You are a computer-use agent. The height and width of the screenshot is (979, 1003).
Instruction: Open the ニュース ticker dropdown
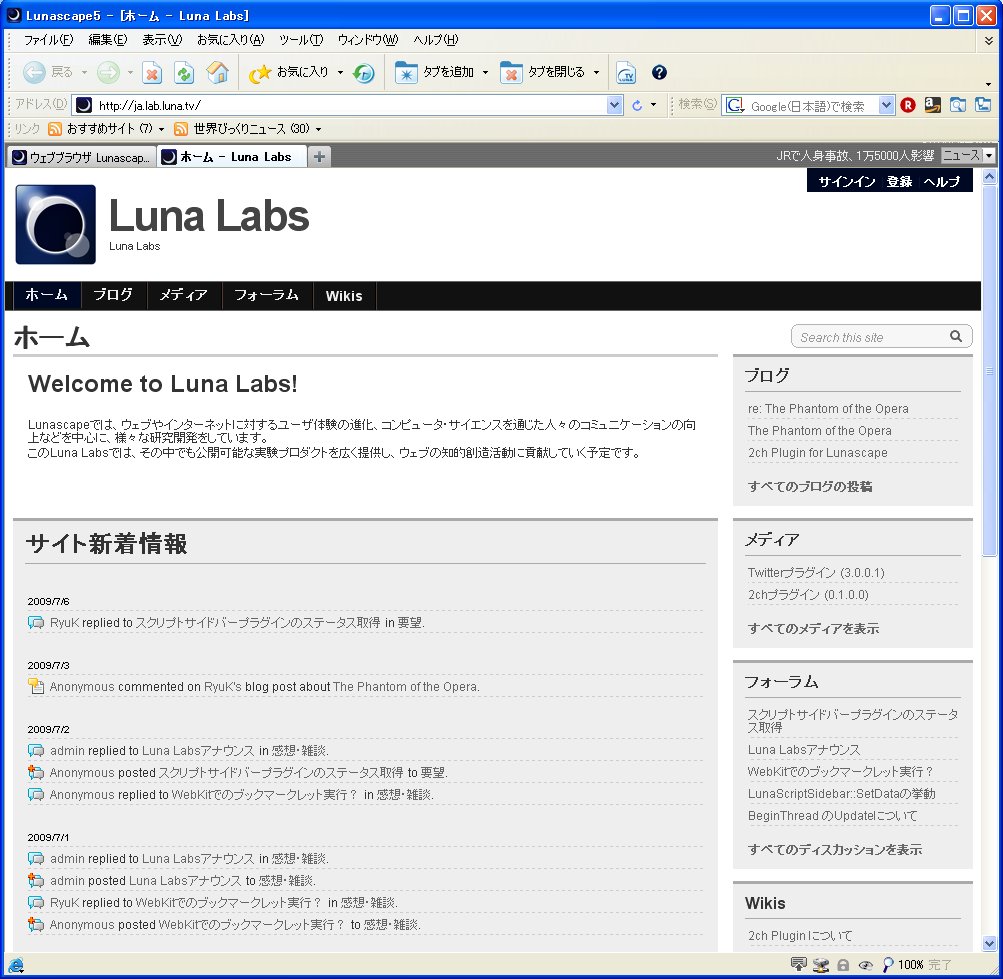[989, 155]
